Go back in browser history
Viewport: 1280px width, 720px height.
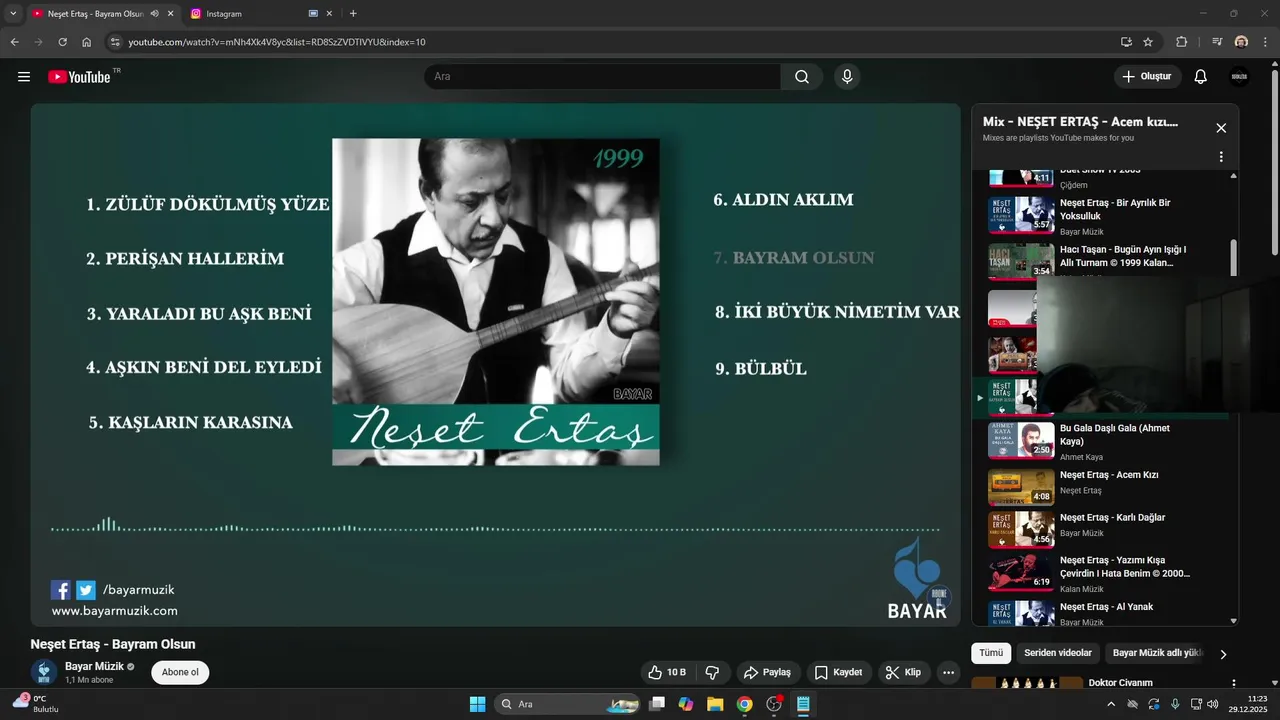point(14,42)
